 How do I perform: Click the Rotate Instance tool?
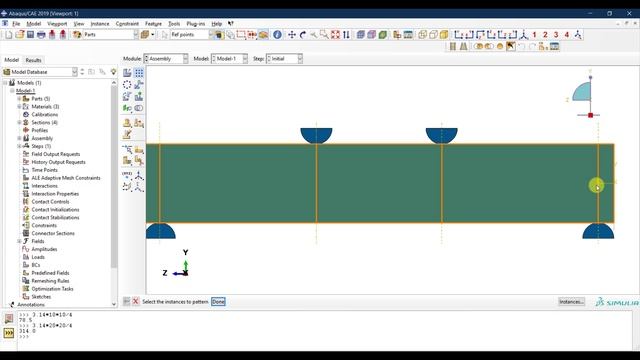pyautogui.click(x=127, y=97)
